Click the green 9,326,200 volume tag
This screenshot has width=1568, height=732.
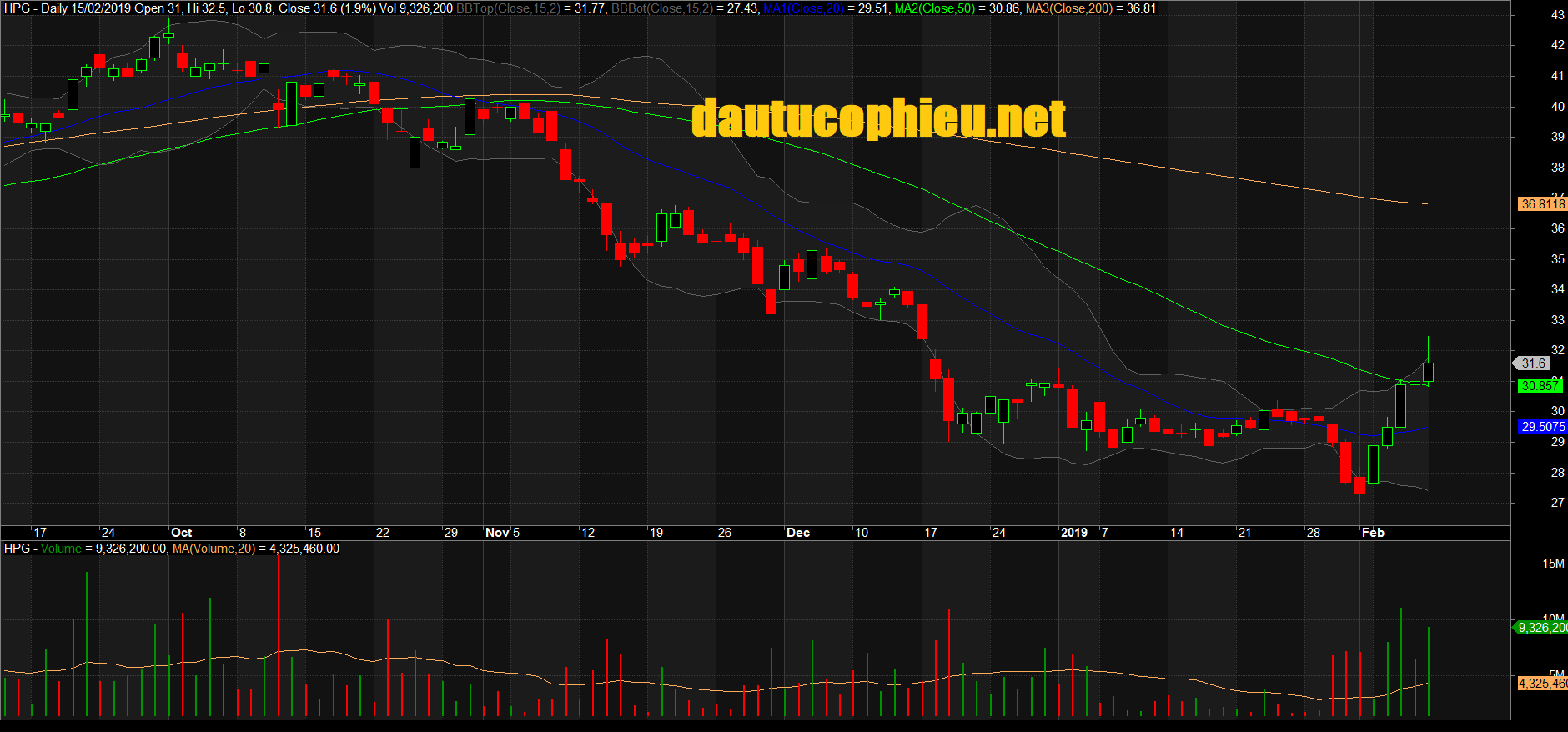pyautogui.click(x=1542, y=628)
